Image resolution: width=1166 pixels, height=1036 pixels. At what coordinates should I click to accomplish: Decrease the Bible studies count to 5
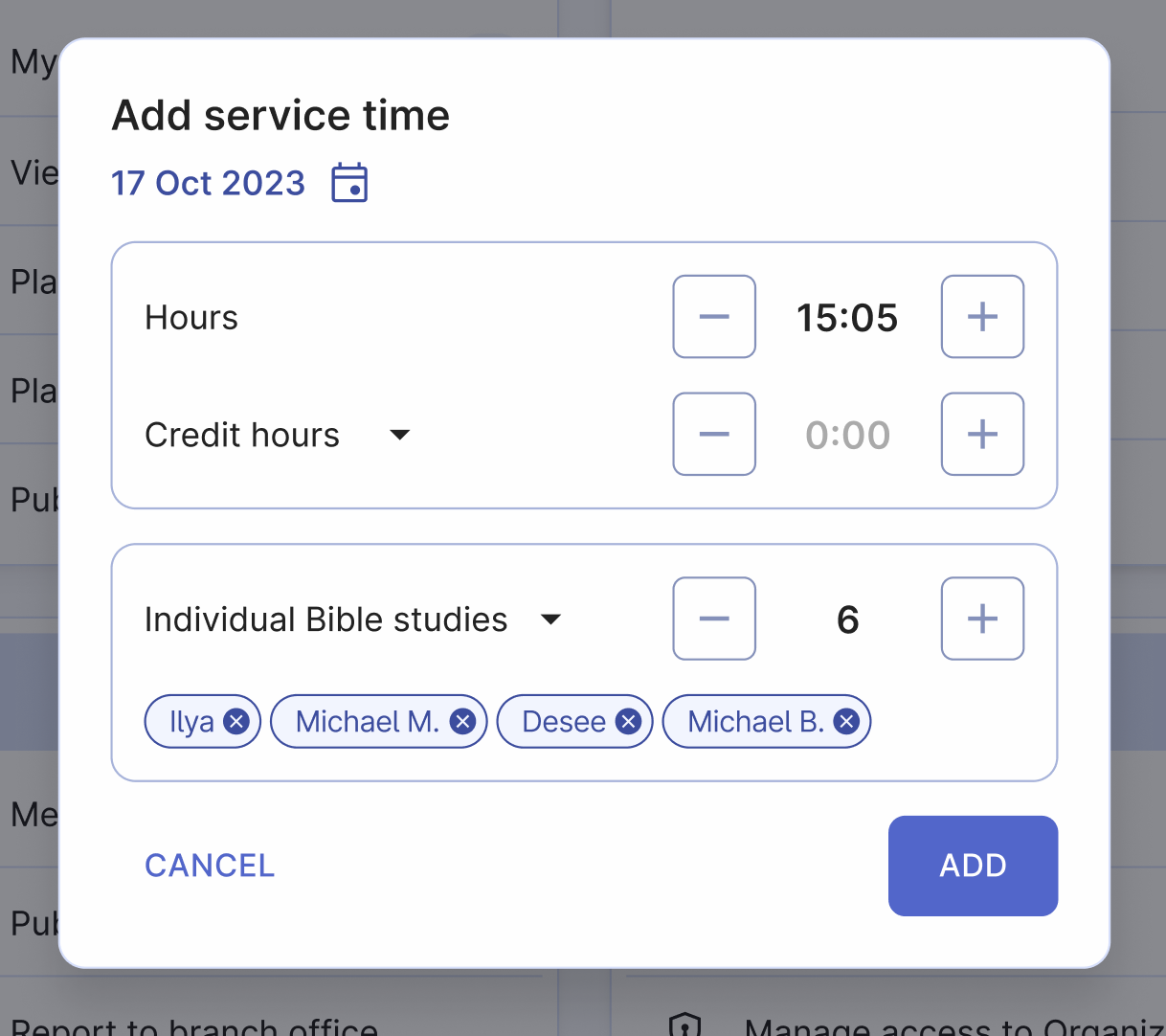pyautogui.click(x=713, y=619)
